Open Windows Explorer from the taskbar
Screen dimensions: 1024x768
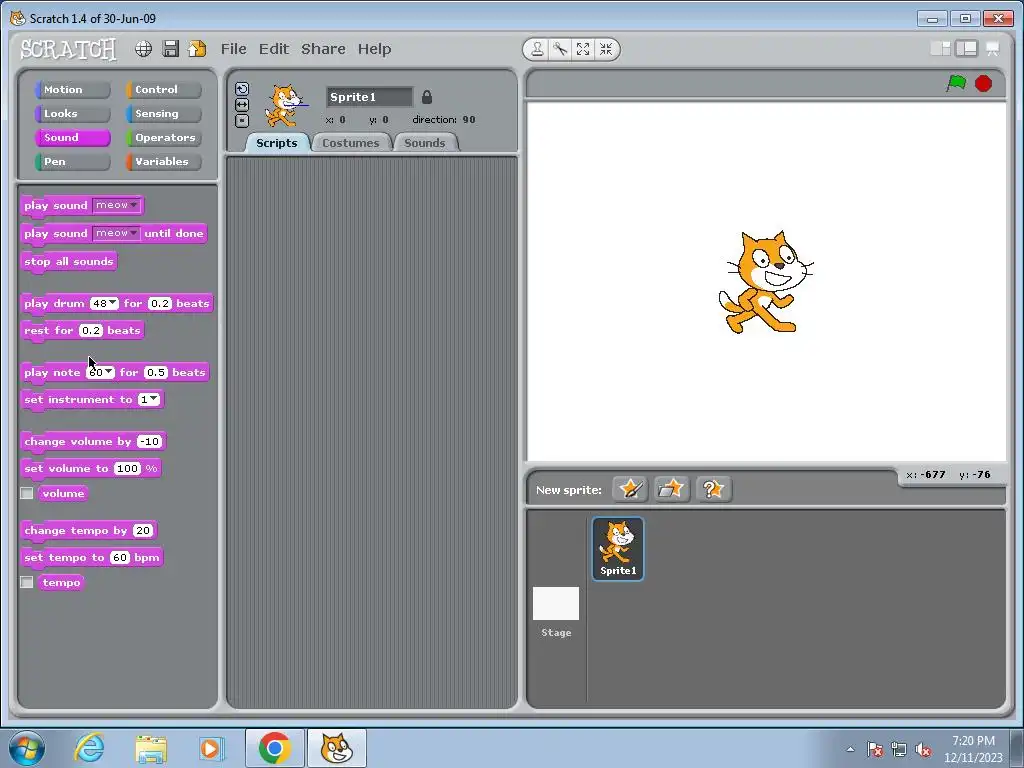(x=150, y=748)
